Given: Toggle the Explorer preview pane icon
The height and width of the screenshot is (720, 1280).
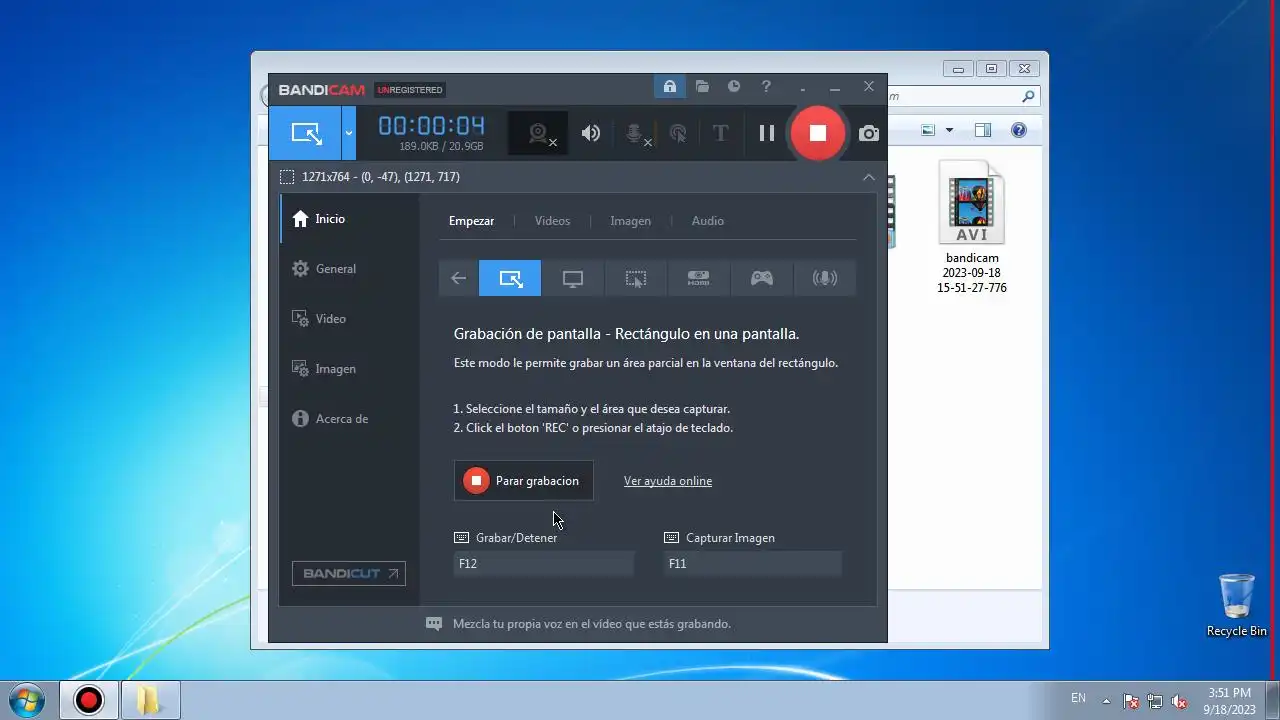Looking at the screenshot, I should point(983,130).
